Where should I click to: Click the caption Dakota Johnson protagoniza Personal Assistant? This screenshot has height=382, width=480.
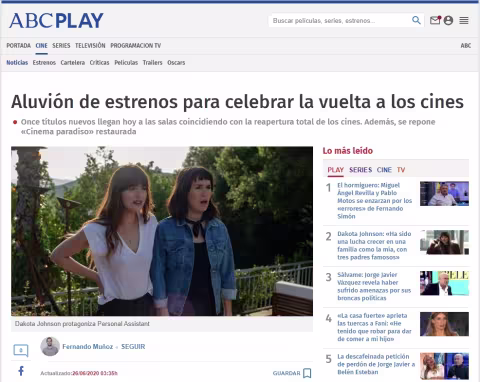(82, 324)
